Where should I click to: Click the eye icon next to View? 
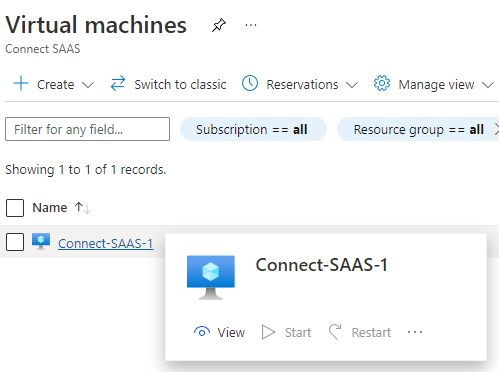click(x=202, y=332)
